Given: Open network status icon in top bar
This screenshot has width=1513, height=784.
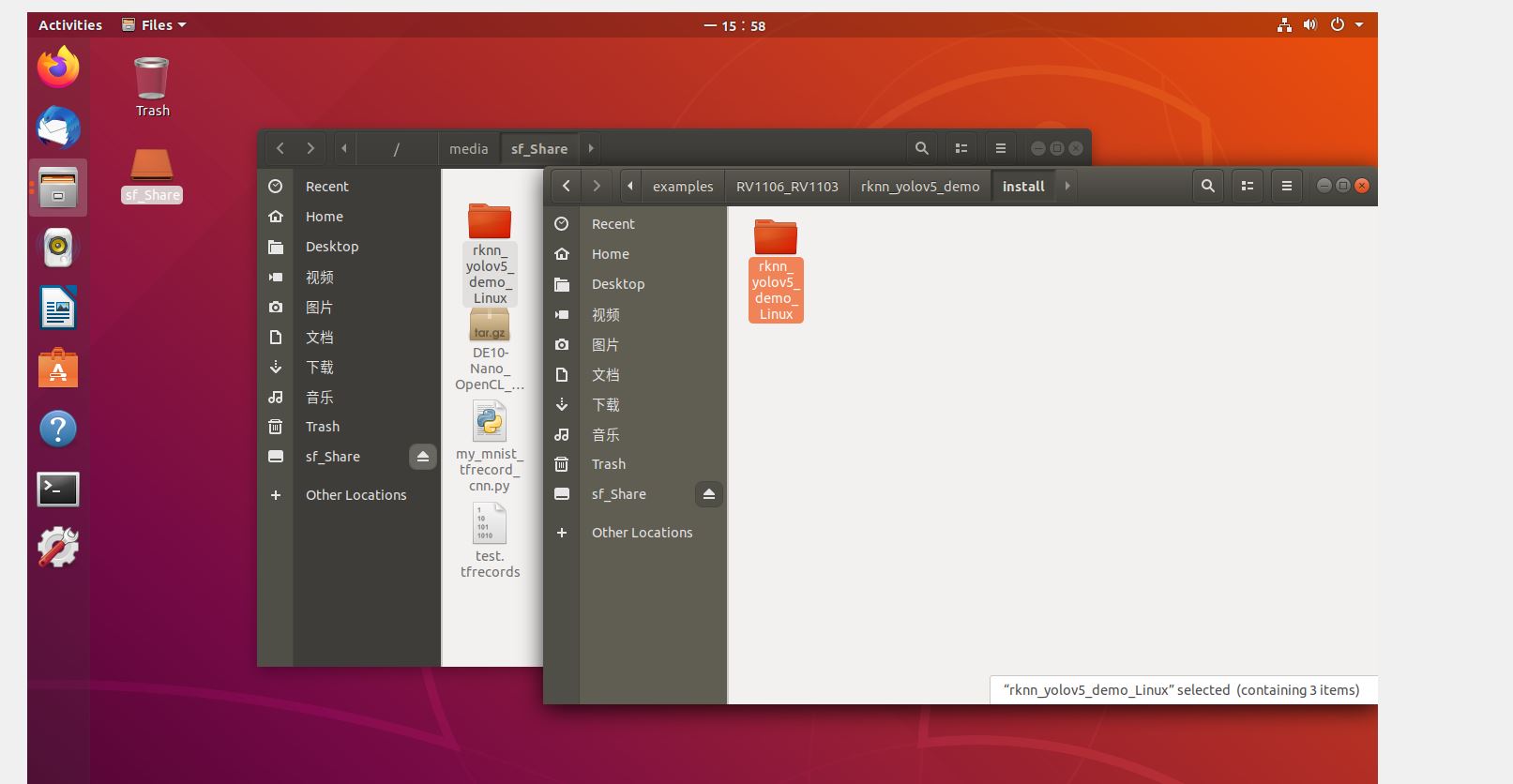Looking at the screenshot, I should pos(1284,25).
